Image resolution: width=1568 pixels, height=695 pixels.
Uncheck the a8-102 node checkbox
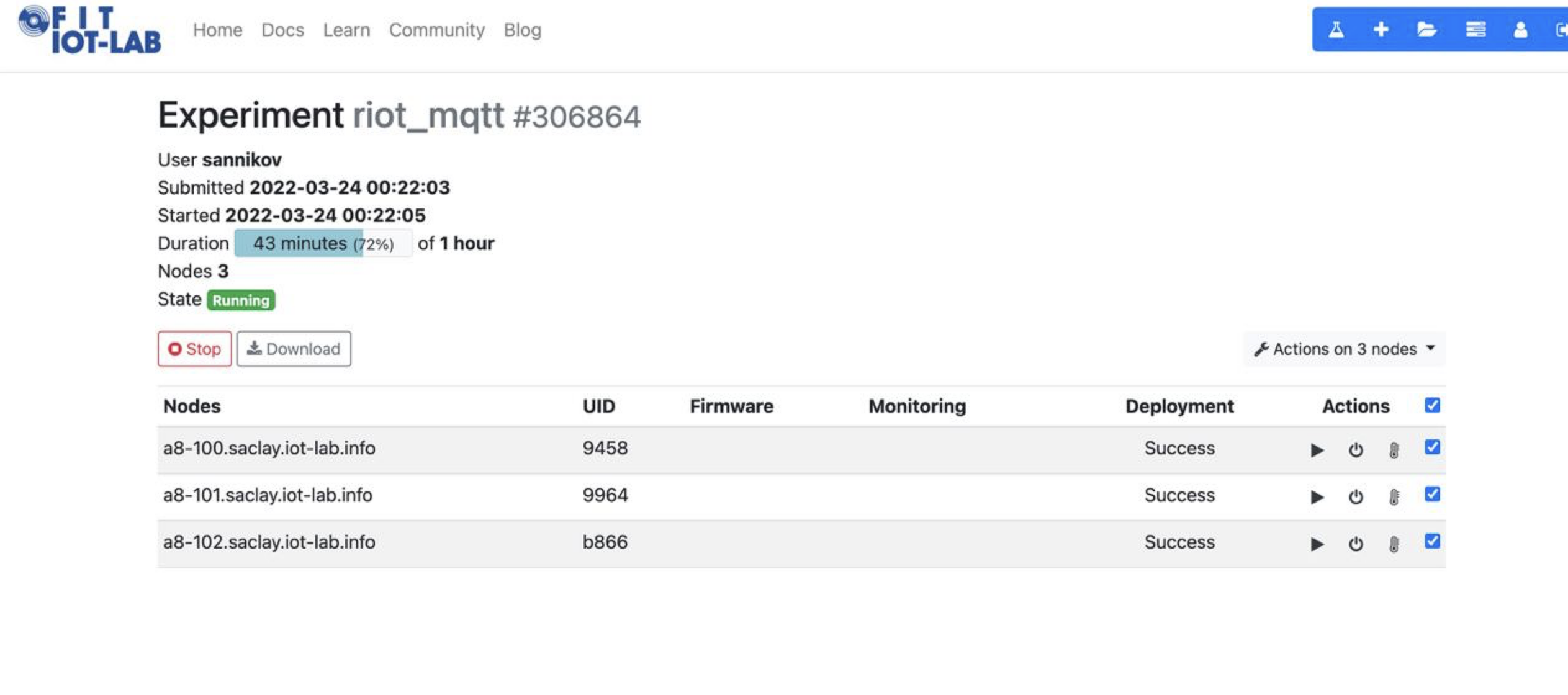1432,541
